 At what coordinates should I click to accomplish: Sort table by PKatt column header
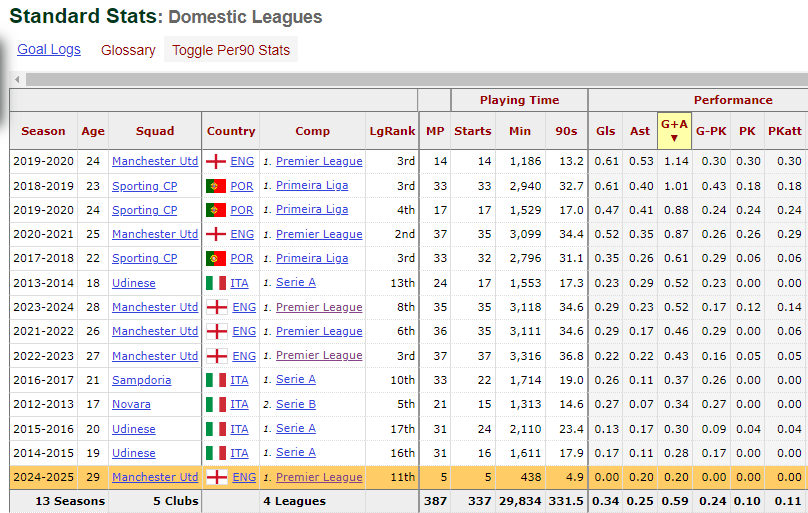785,131
